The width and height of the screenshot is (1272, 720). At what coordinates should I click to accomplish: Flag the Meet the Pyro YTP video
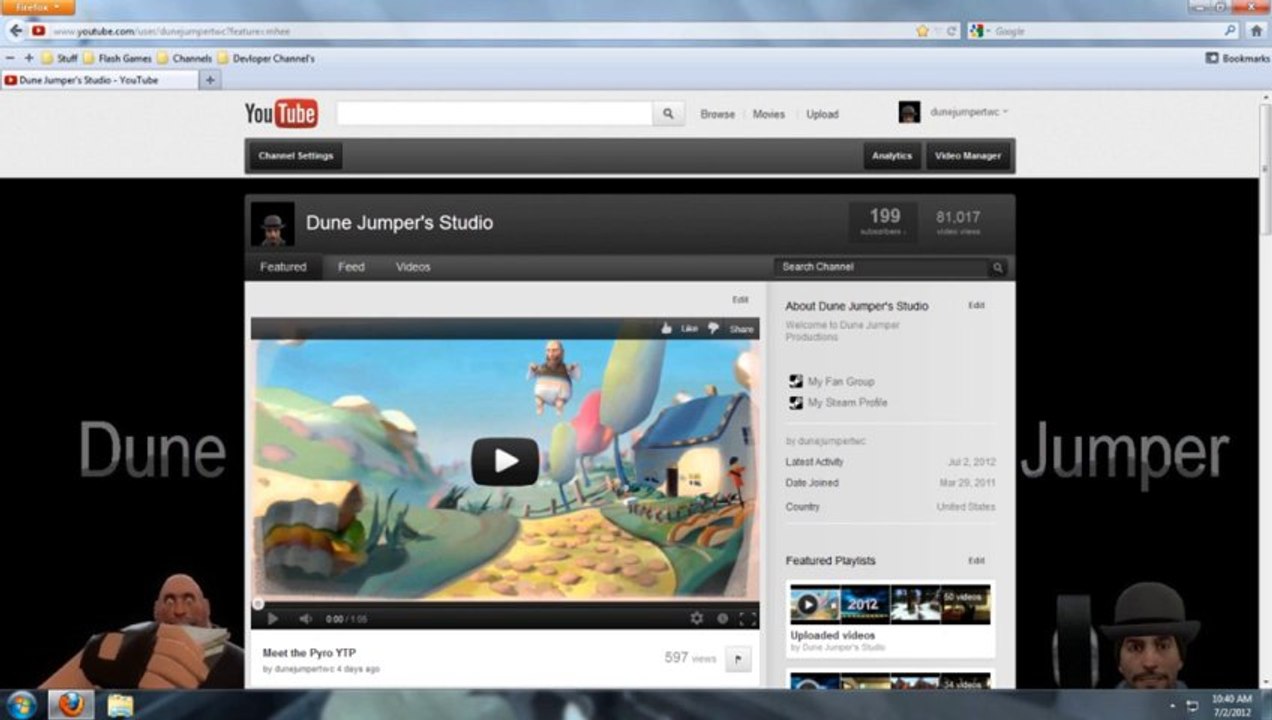click(738, 659)
